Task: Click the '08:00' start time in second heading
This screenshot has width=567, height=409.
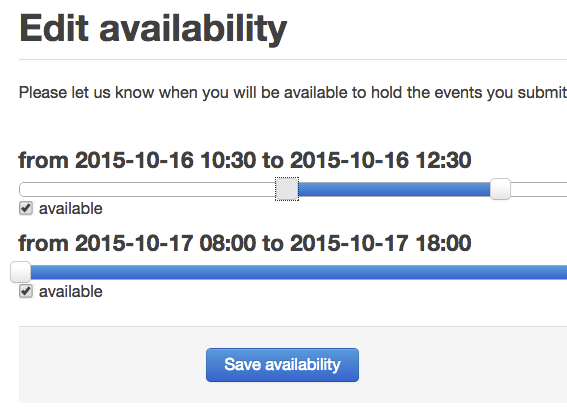Action: 228,243
